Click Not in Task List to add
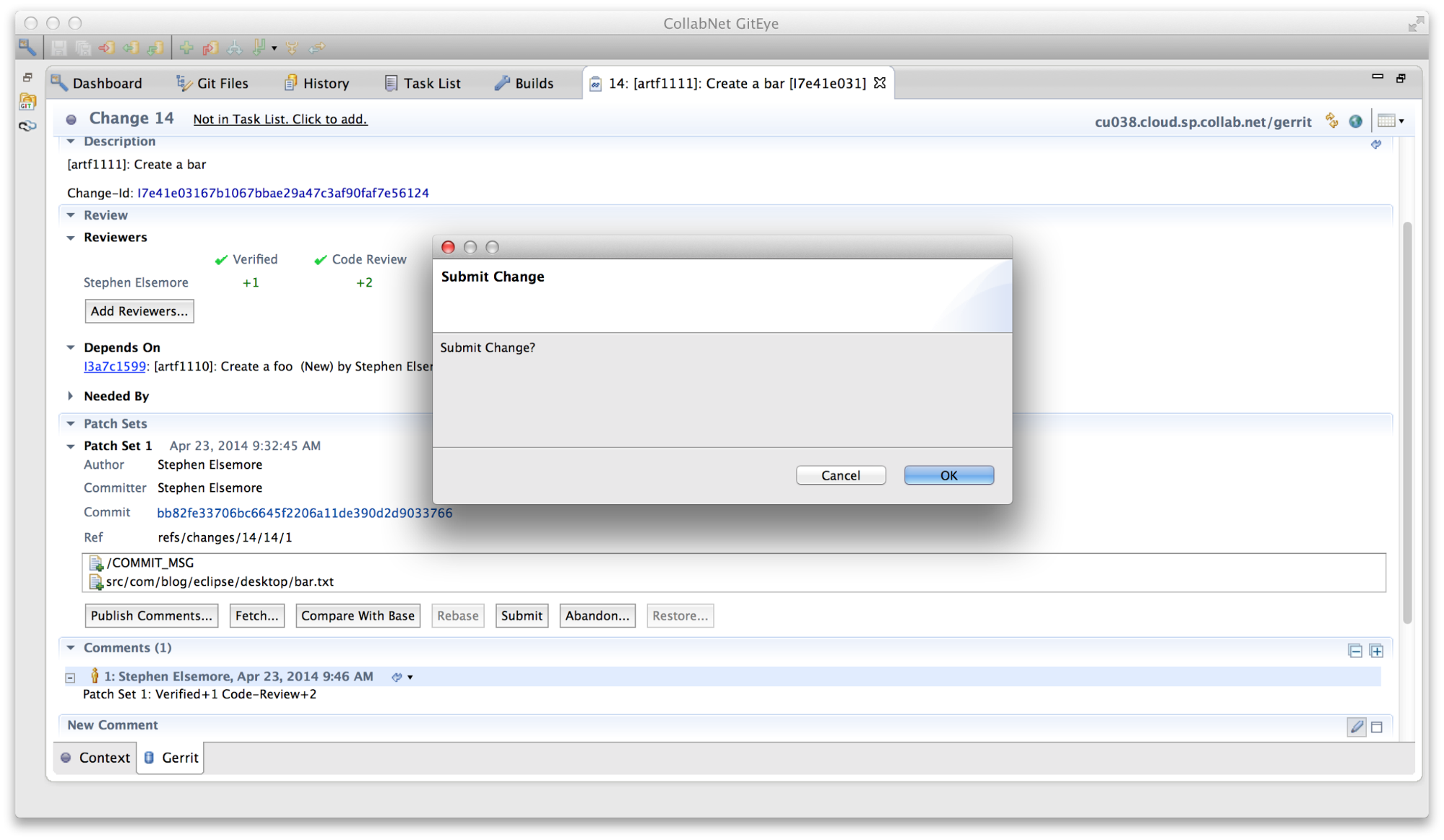Image resolution: width=1444 pixels, height=840 pixels. click(280, 118)
